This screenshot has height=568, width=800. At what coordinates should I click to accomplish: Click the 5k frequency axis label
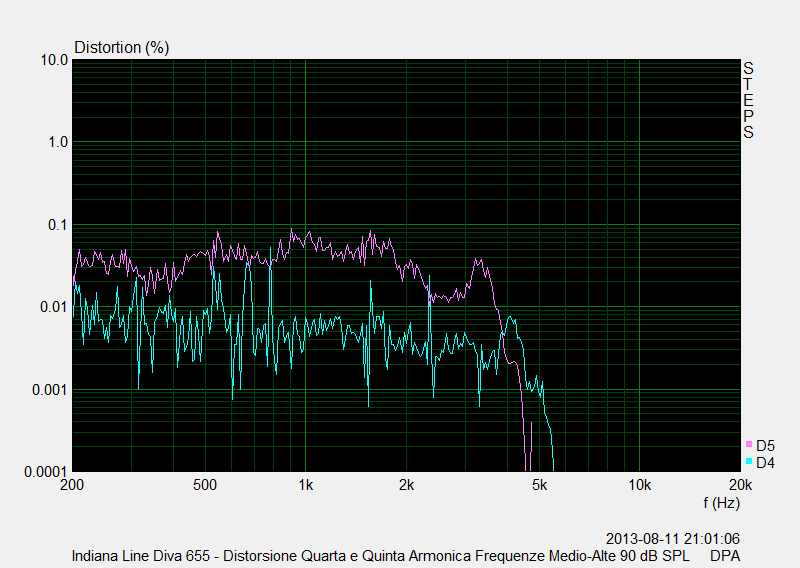click(539, 485)
